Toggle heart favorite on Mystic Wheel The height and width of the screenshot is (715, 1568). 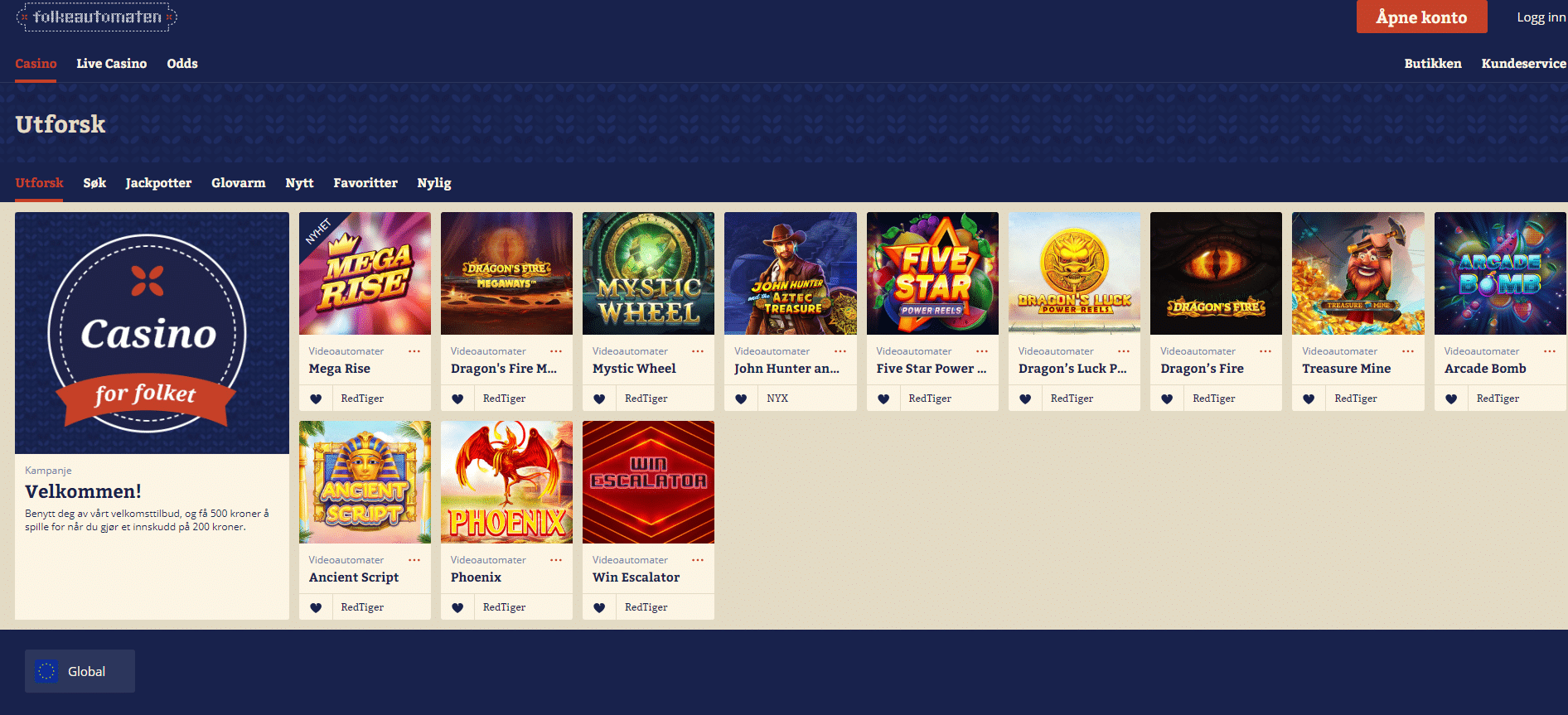coord(599,399)
